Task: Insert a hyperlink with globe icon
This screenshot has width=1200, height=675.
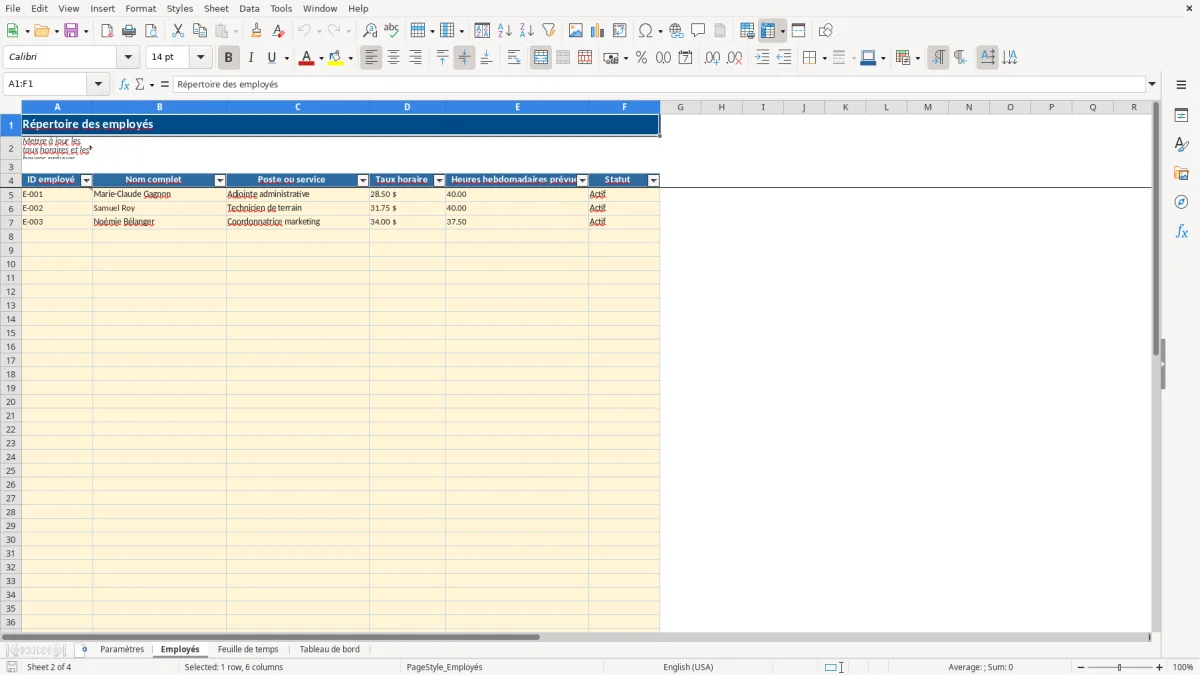Action: pyautogui.click(x=676, y=31)
